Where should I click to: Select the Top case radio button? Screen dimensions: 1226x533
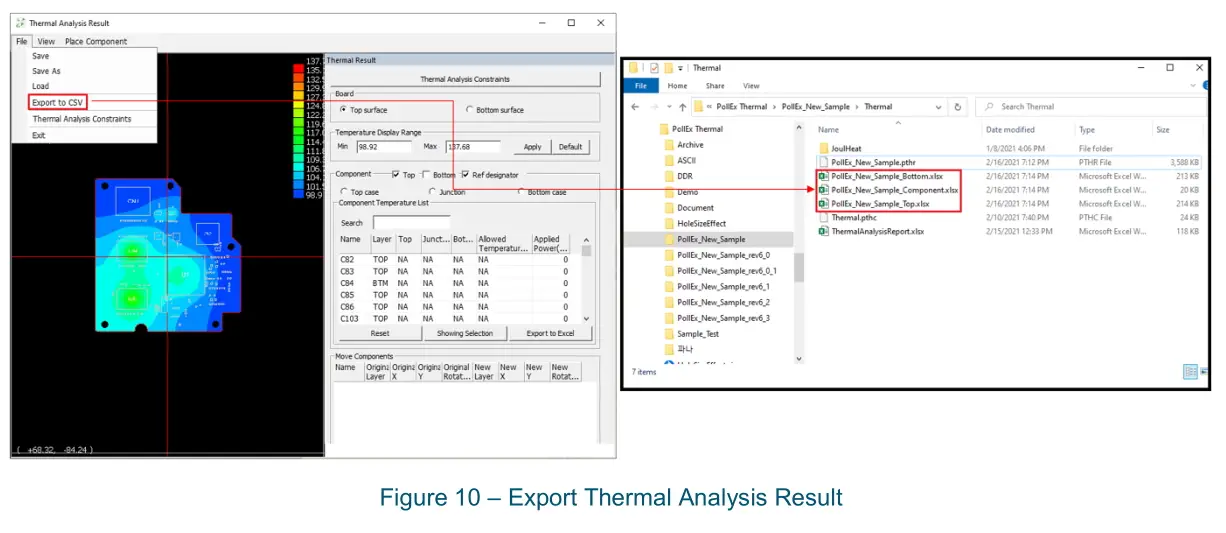point(343,192)
